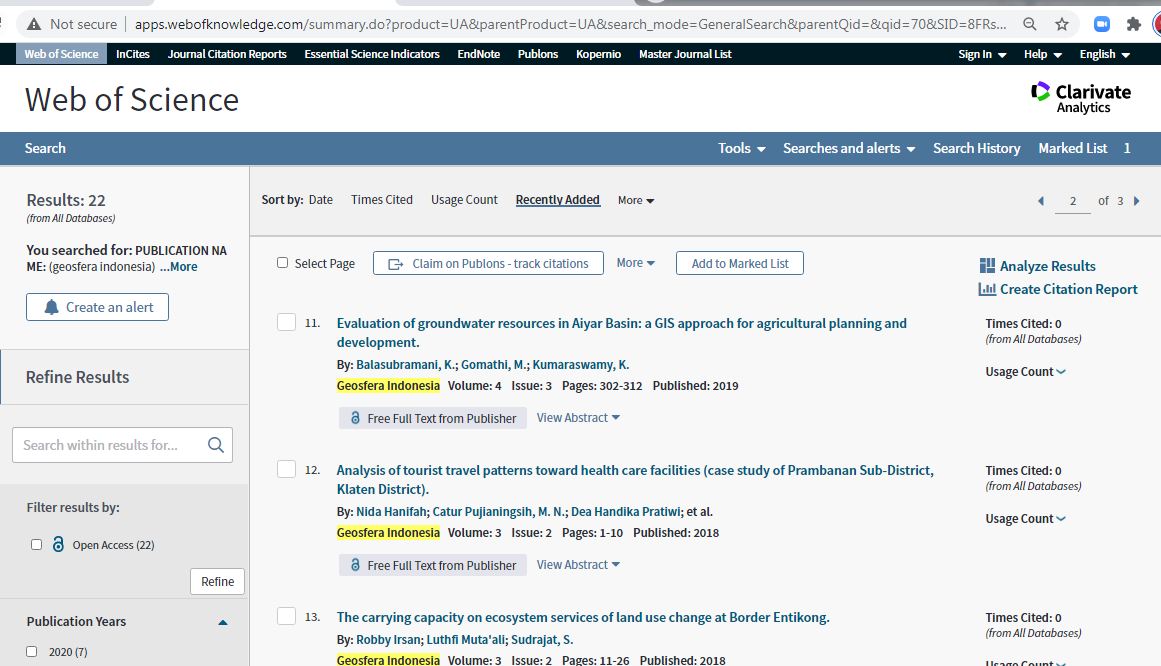Click the Create Citation Report bar-chart icon
The image size is (1161, 666).
pos(987,289)
